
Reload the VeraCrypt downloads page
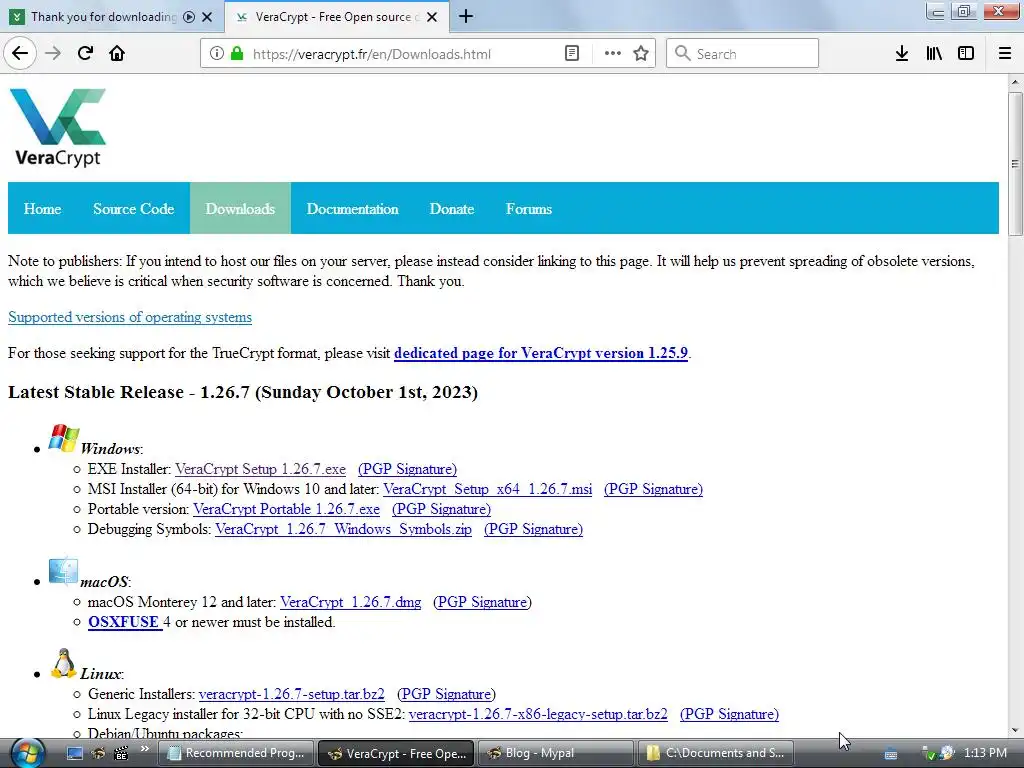tap(85, 53)
